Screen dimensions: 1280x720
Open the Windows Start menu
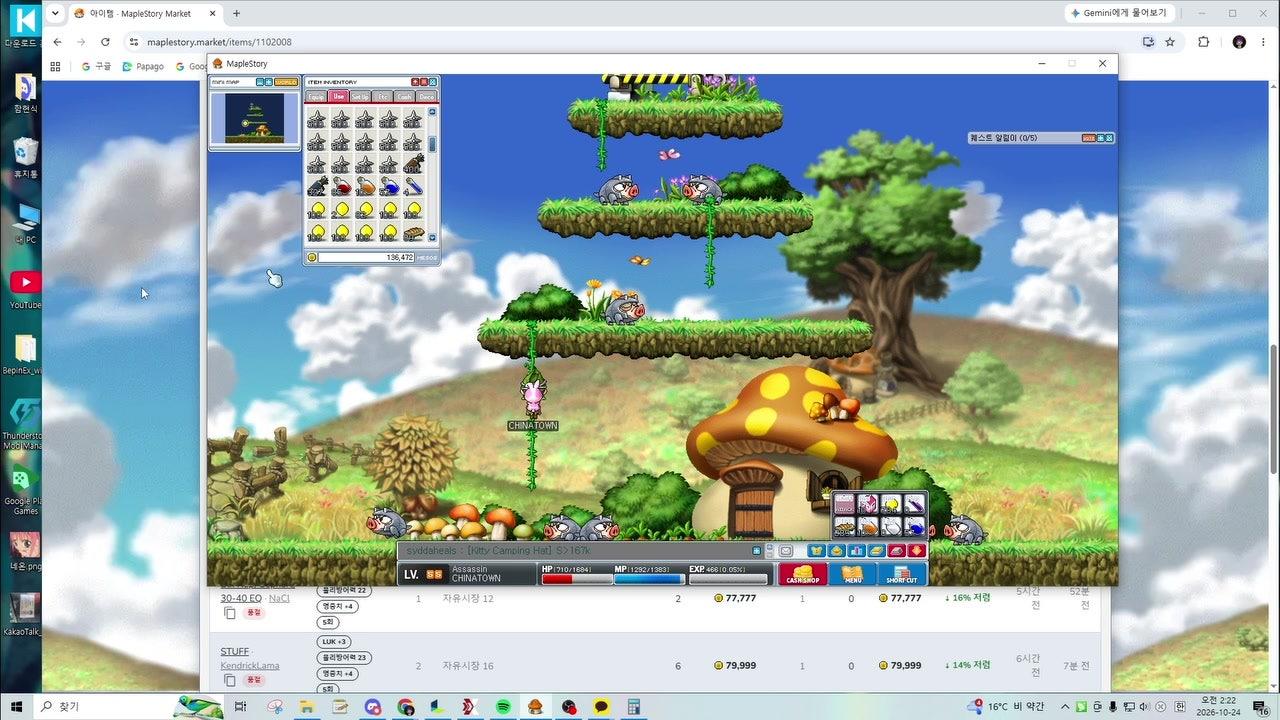18,707
